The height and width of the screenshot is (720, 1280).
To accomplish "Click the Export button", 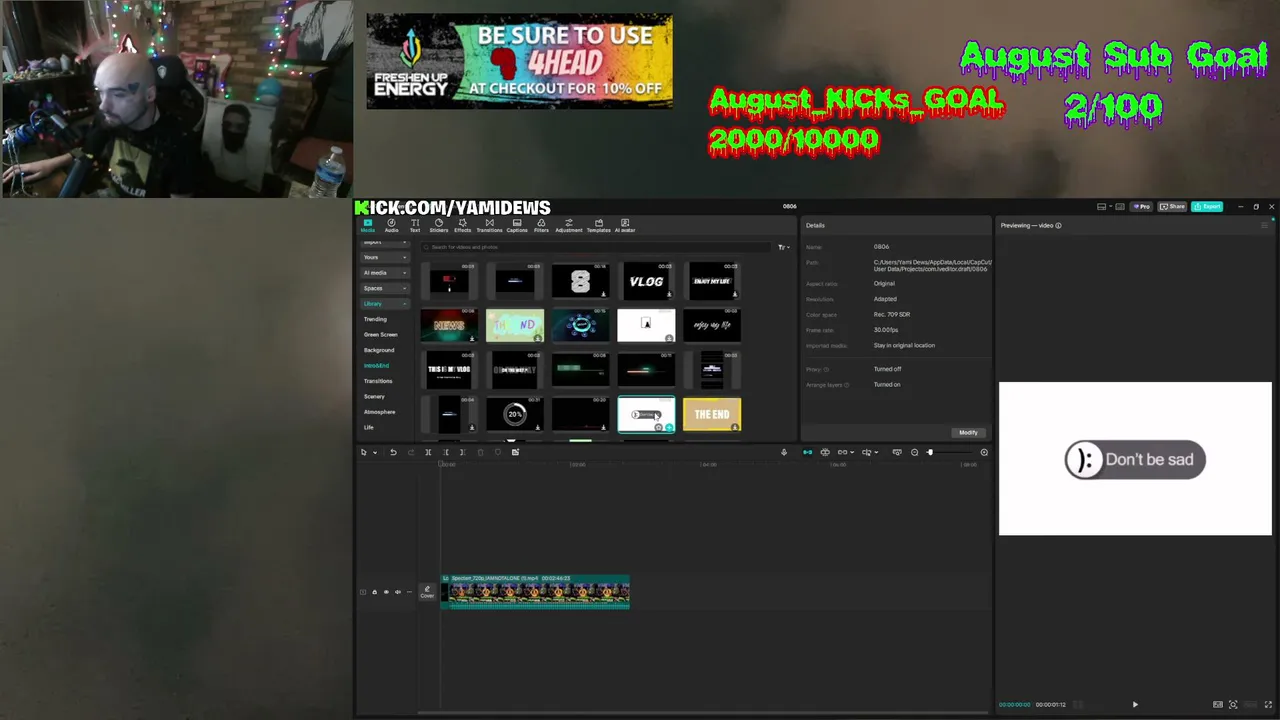I will pyautogui.click(x=1208, y=207).
